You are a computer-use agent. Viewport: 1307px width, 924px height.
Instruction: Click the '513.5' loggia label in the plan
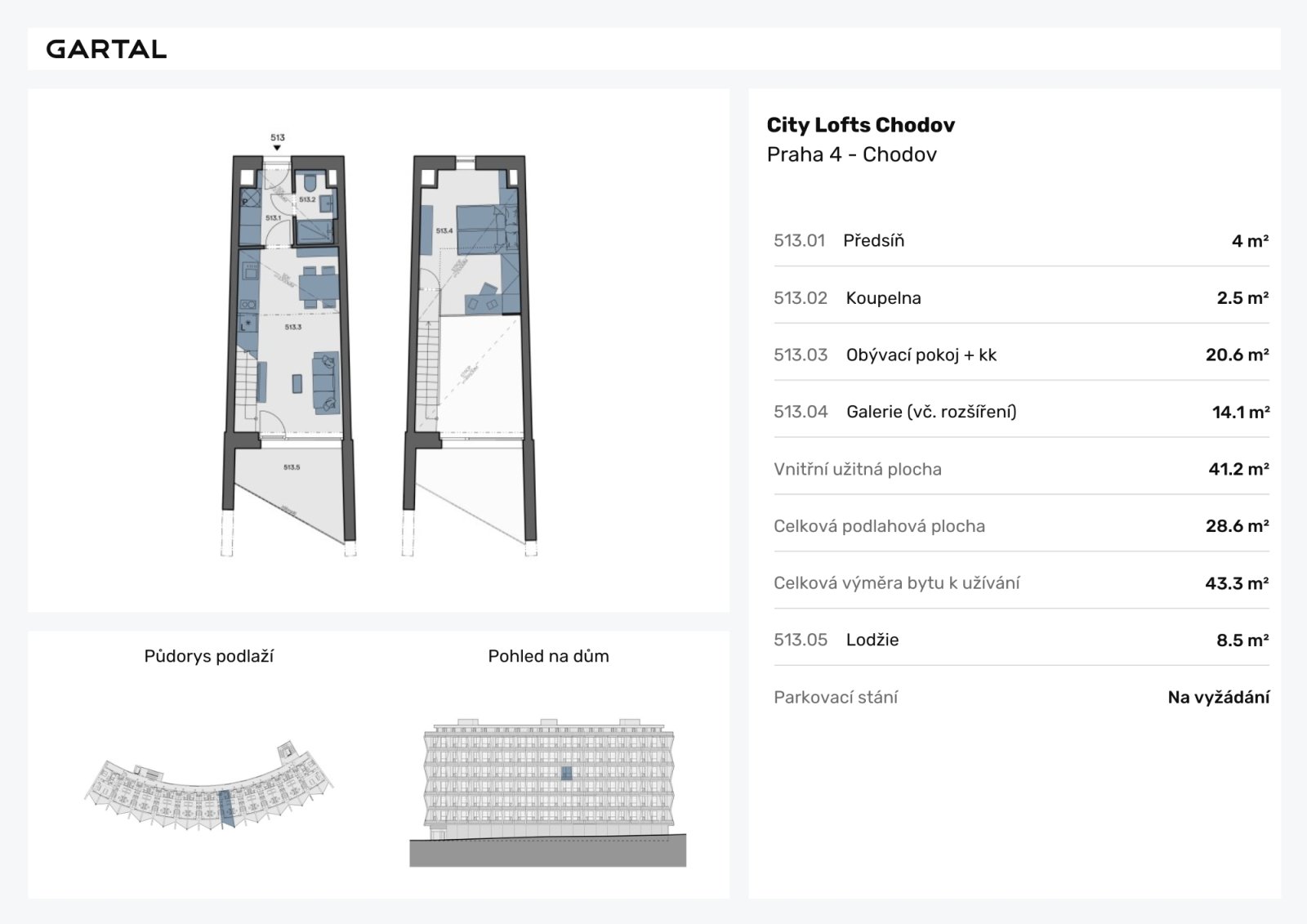[x=292, y=467]
